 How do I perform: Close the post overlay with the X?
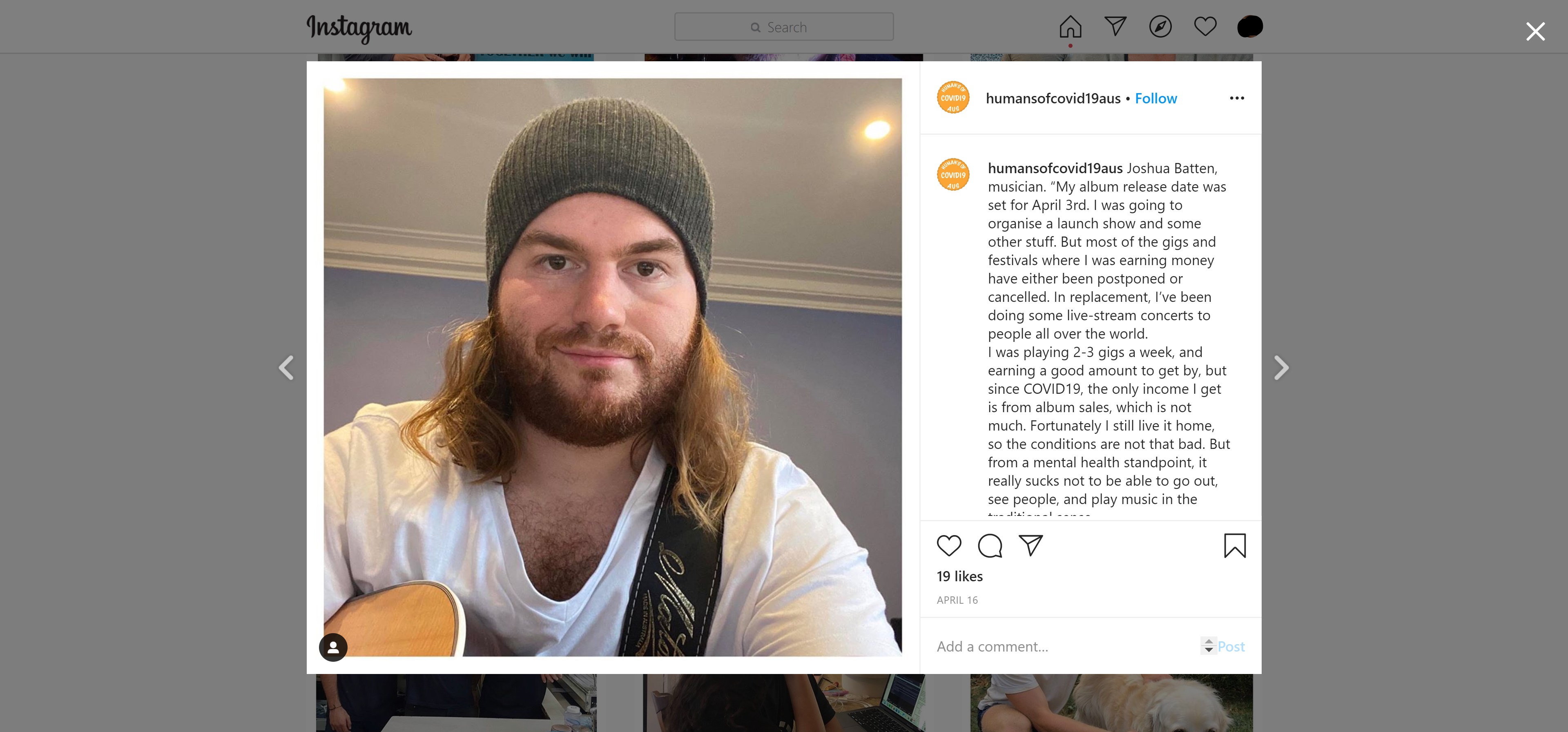tap(1535, 31)
